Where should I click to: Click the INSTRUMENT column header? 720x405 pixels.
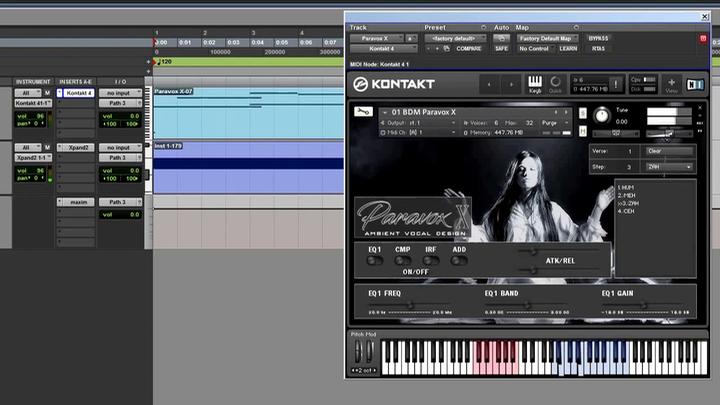tap(33, 82)
